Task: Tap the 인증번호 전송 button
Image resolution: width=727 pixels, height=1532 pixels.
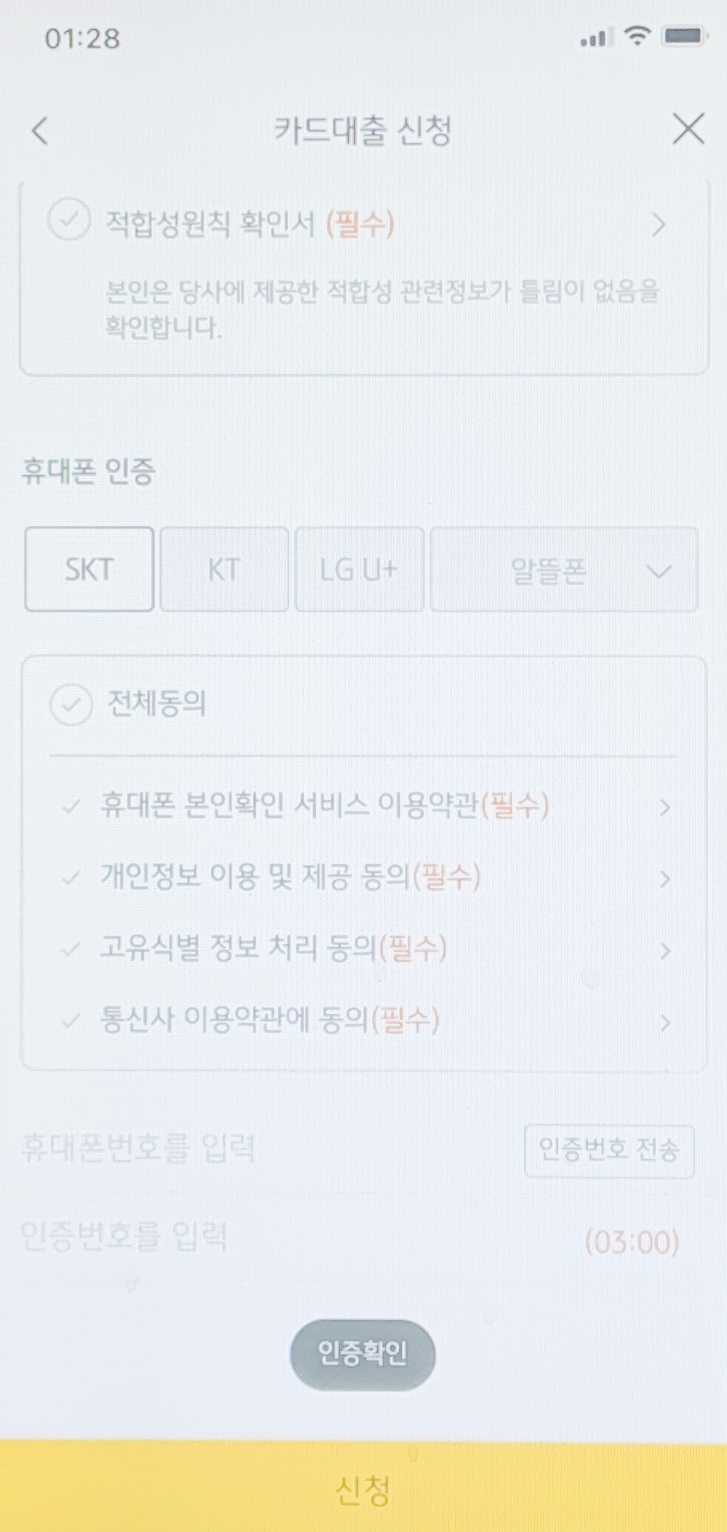Action: click(609, 1150)
